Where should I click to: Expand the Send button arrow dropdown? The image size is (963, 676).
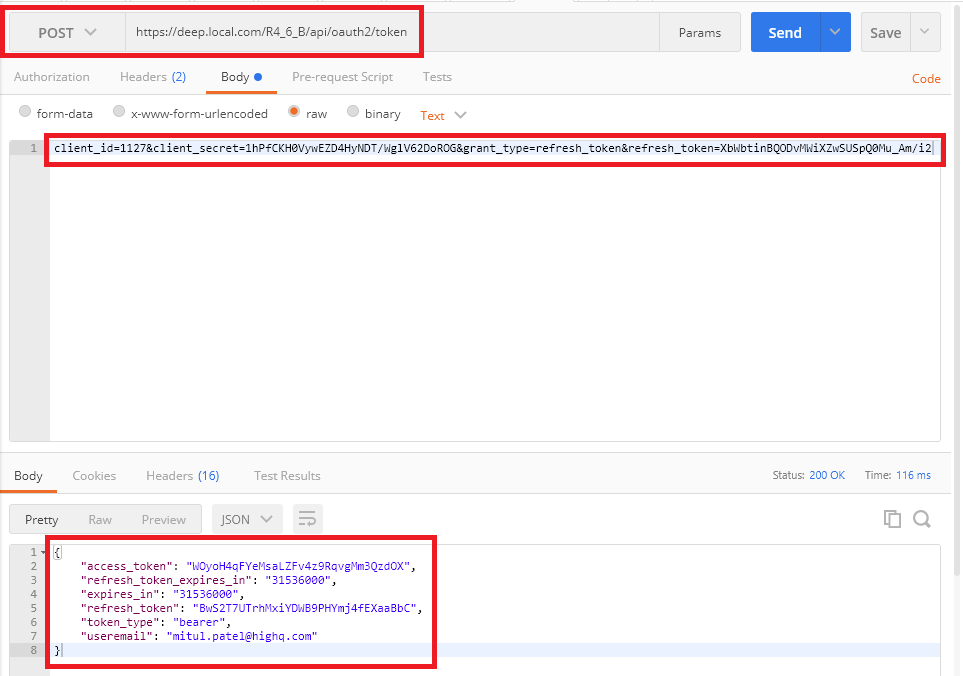click(835, 32)
